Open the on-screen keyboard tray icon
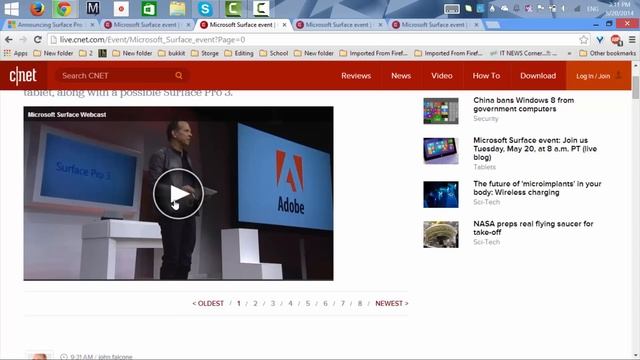640x360 pixels. pyautogui.click(x=452, y=9)
